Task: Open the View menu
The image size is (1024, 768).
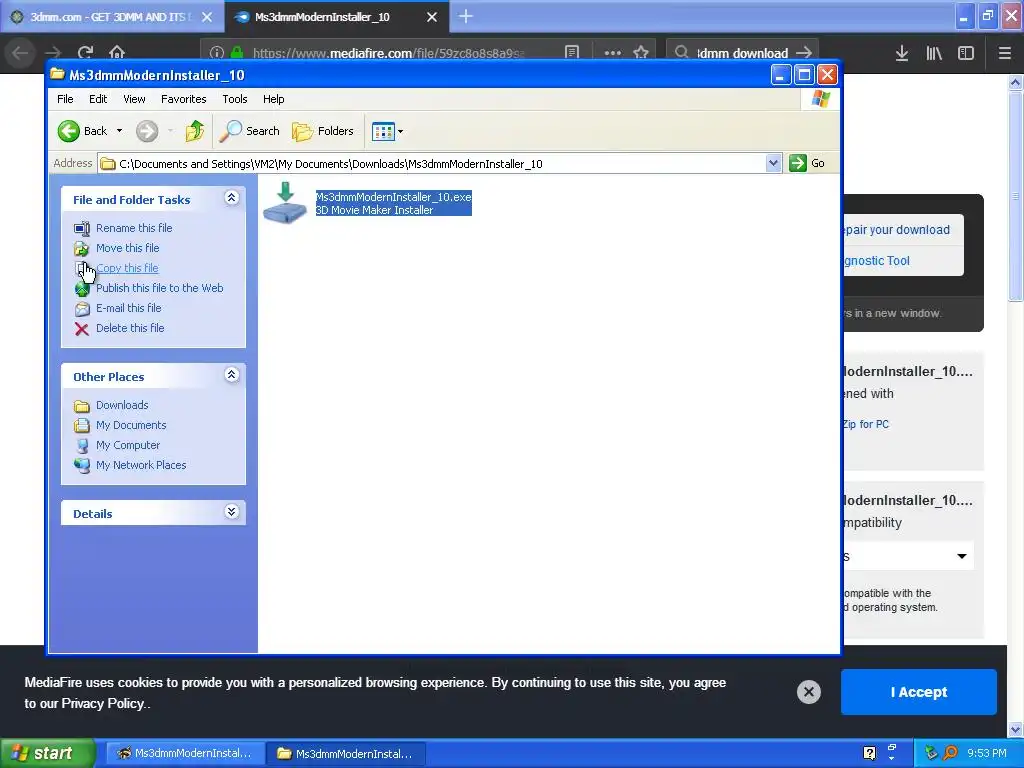Action: pyautogui.click(x=134, y=99)
